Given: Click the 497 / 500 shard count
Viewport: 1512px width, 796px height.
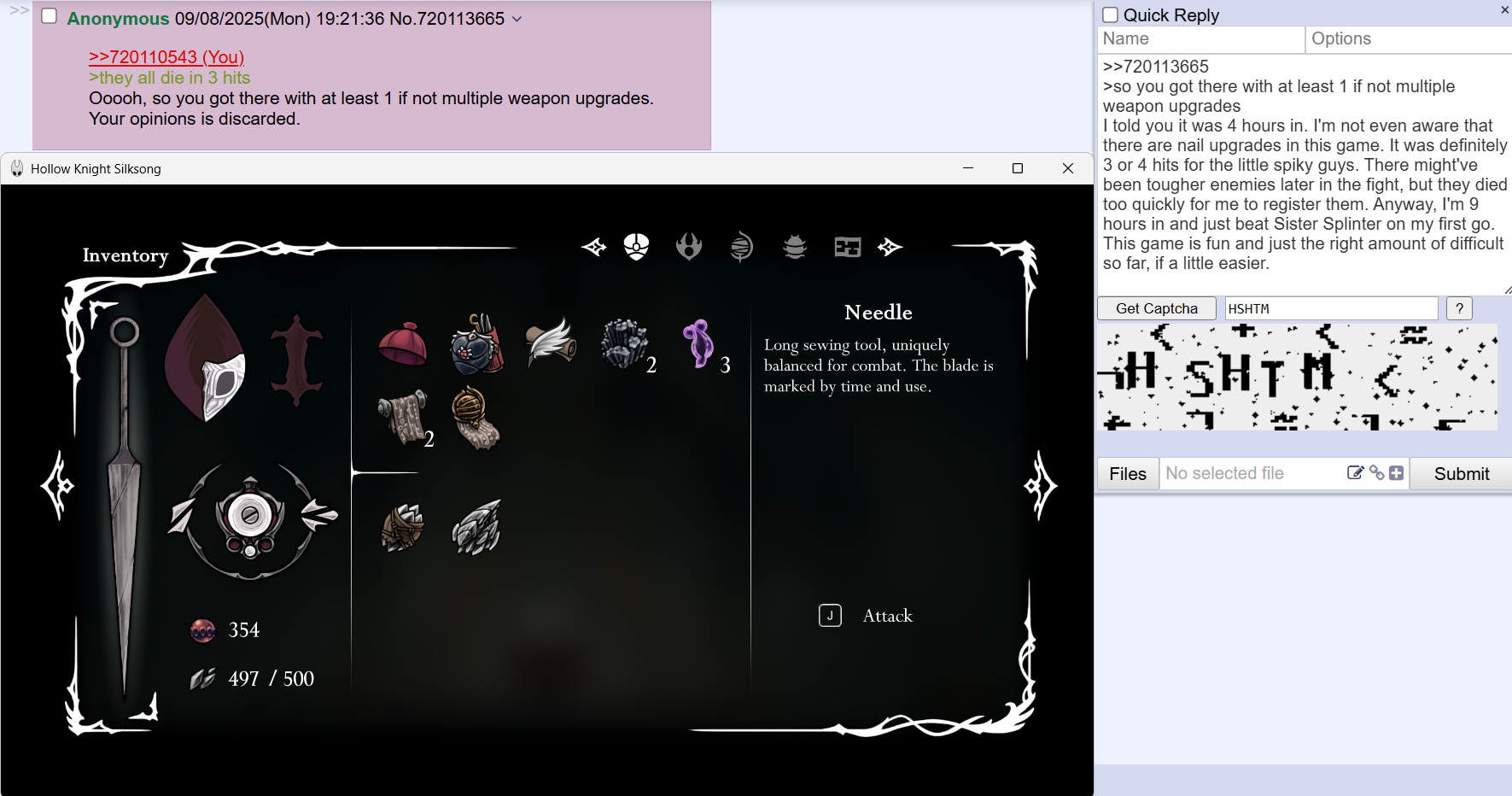Looking at the screenshot, I should (271, 679).
